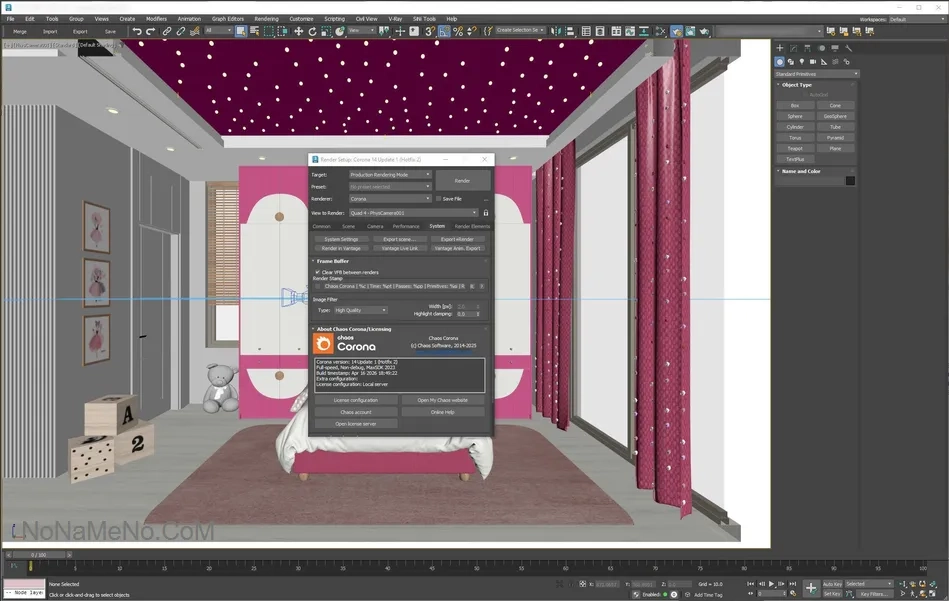Select the Move tool in toolbar
The height and width of the screenshot is (601, 949).
298,31
